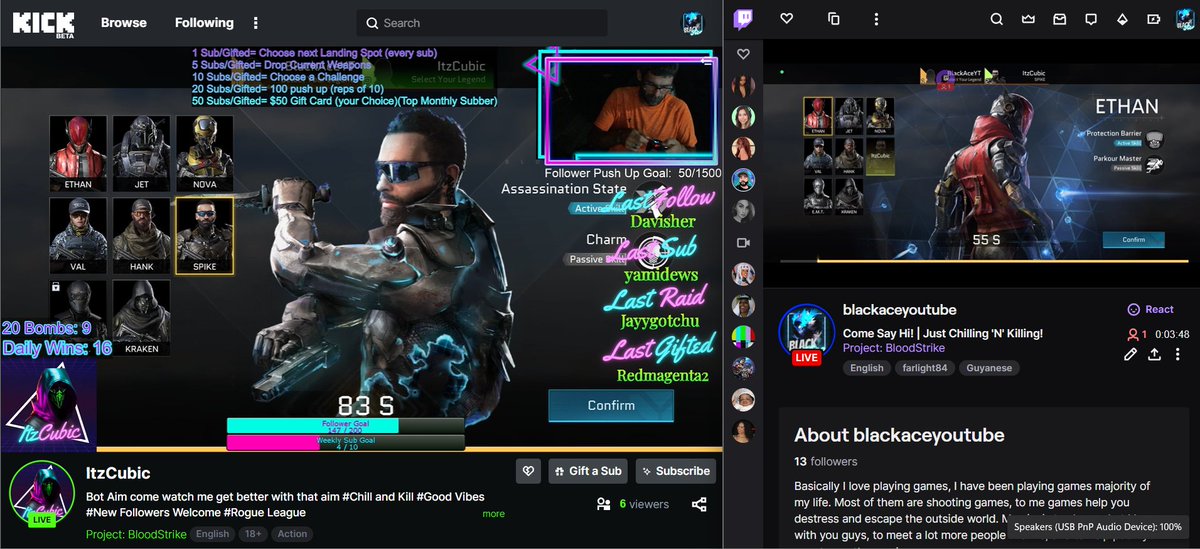Select the farlight84 tag on Twitch
Image resolution: width=1200 pixels, height=549 pixels.
pos(925,368)
